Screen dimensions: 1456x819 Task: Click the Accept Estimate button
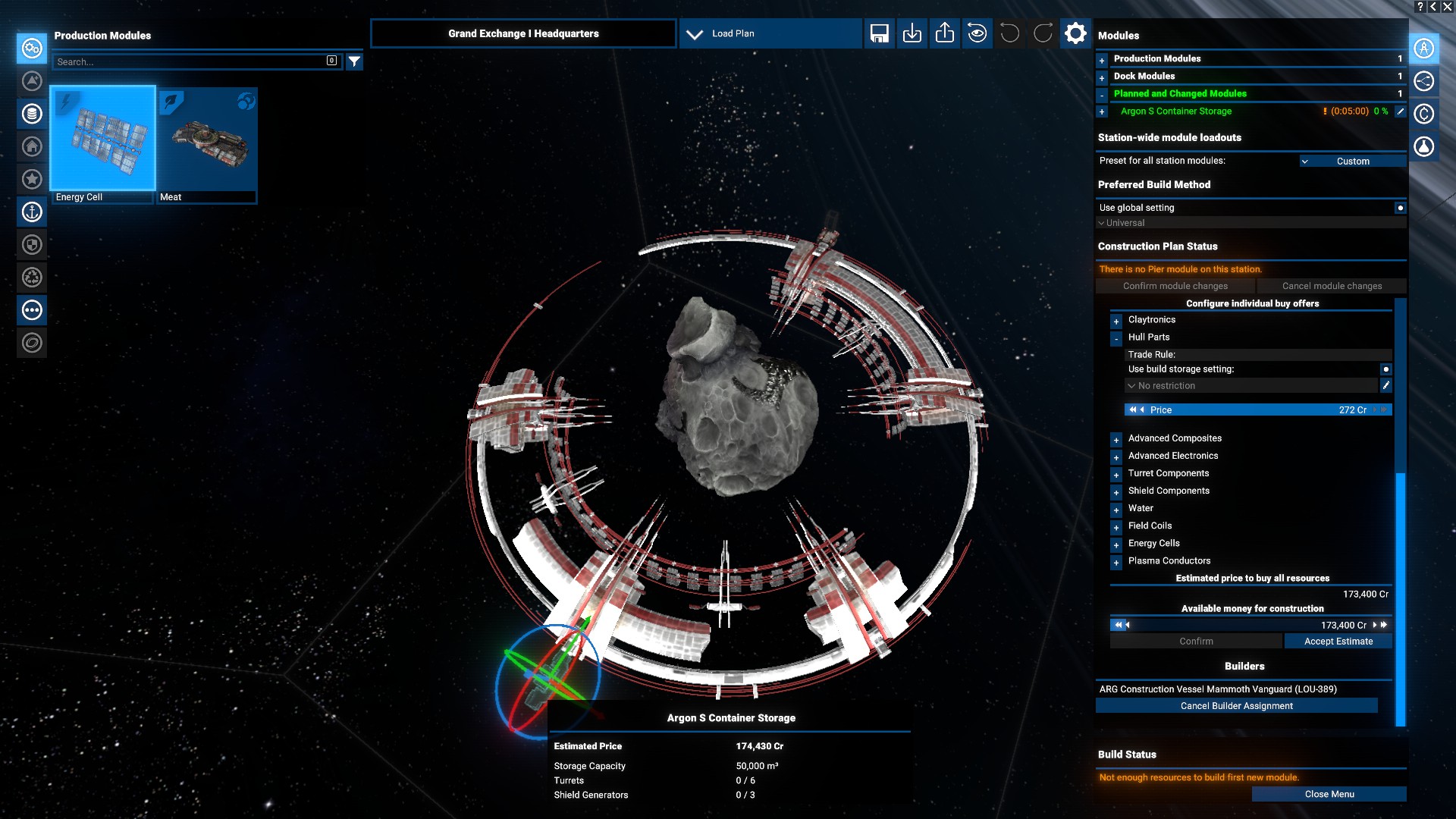[1338, 641]
